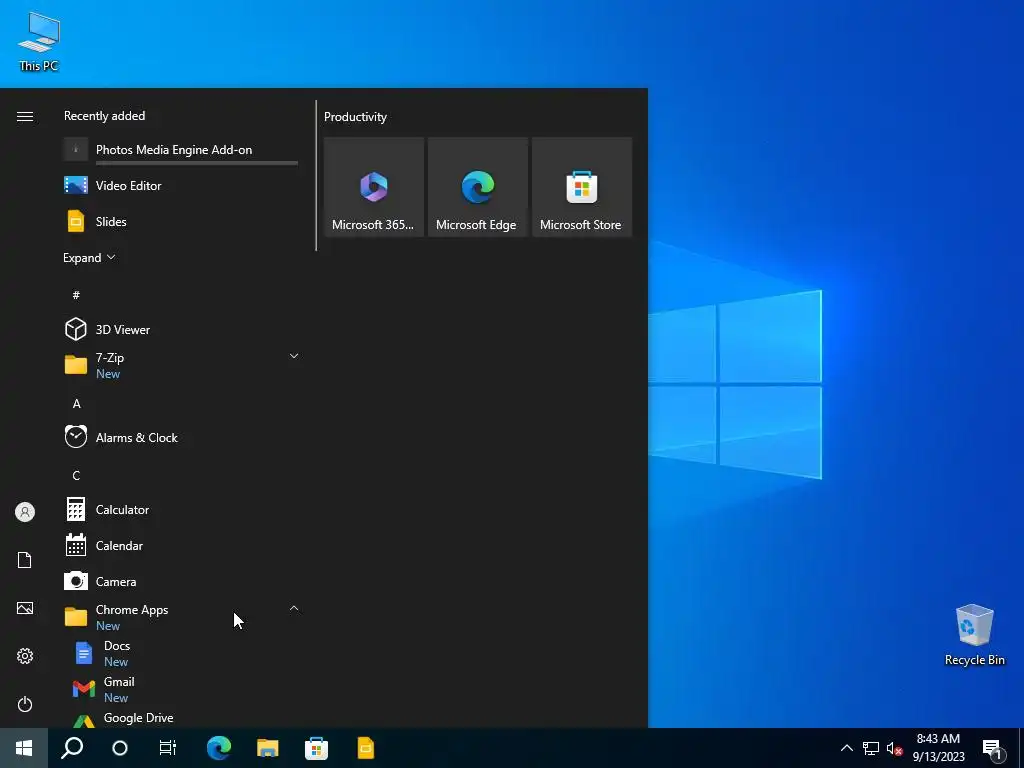Launch Microsoft Edge from taskbar
Screen dimensions: 1024x768
[219, 748]
